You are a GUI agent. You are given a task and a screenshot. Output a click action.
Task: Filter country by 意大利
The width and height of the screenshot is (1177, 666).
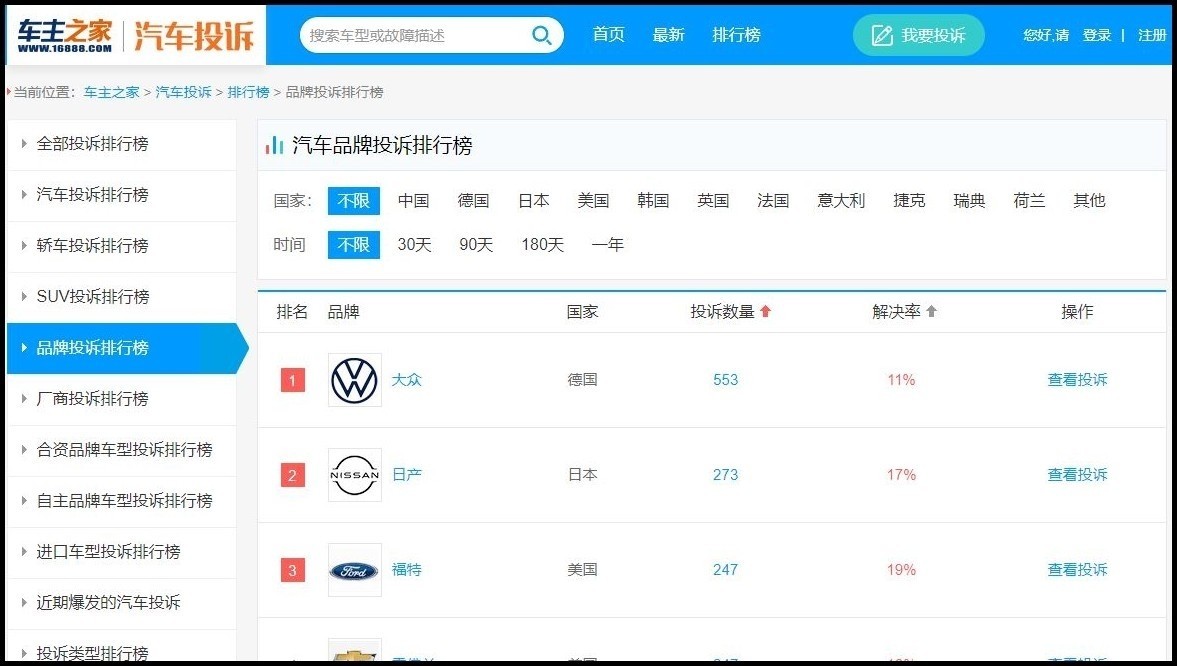[841, 201]
